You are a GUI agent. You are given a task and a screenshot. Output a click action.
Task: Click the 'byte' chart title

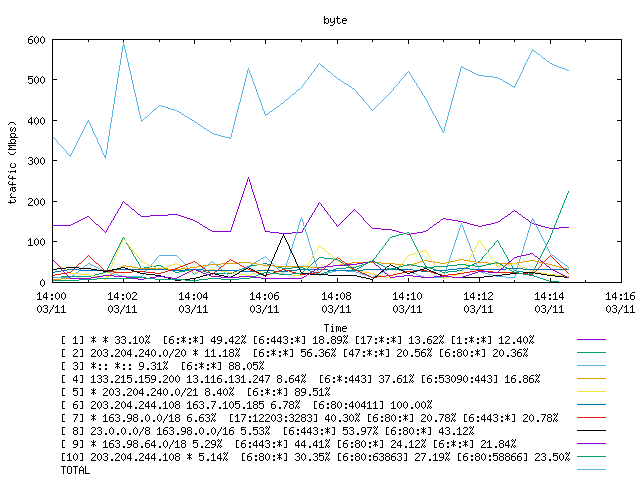(x=335, y=20)
